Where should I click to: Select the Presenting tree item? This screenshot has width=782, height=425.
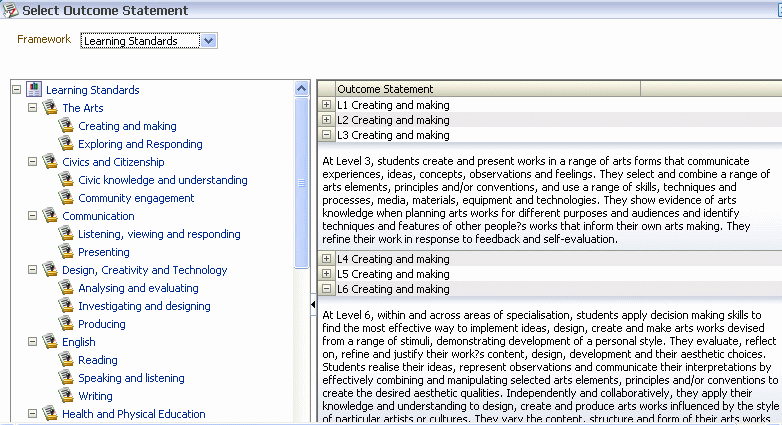click(104, 252)
